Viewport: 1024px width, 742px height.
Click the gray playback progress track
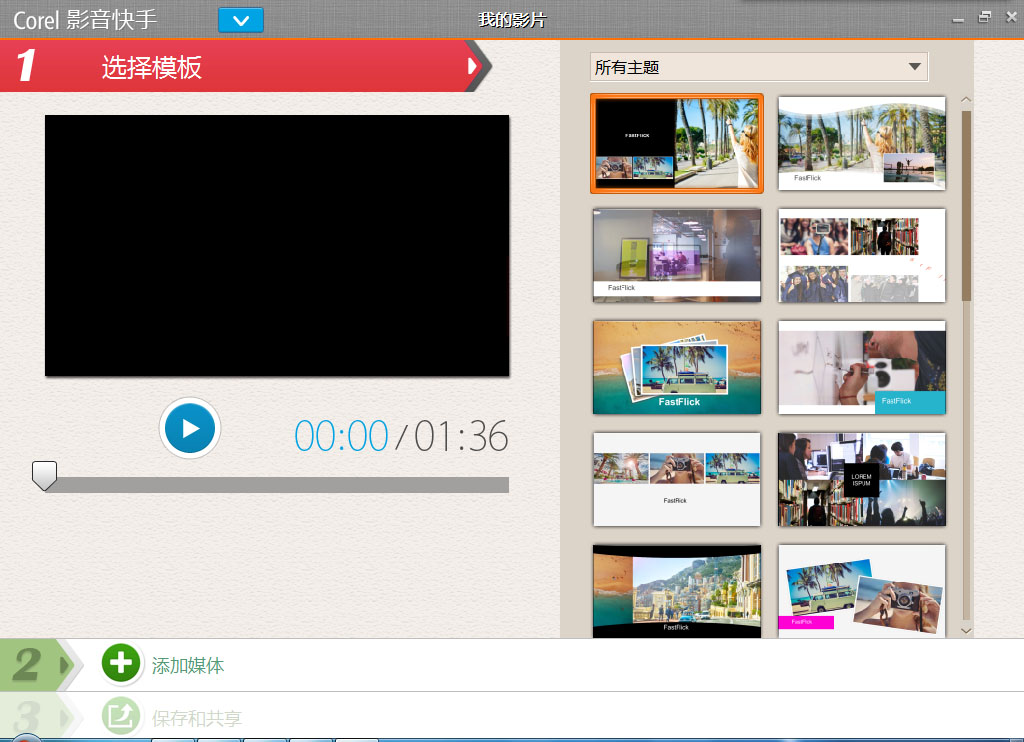[277, 485]
